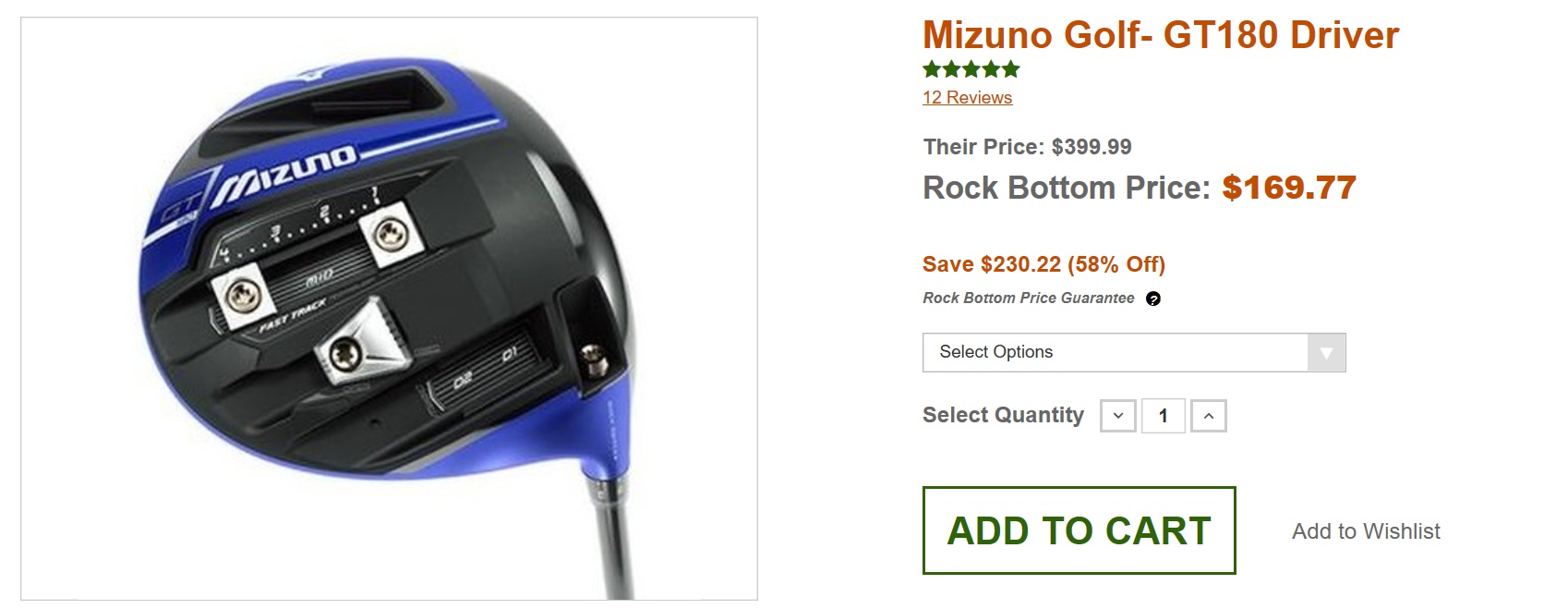Click the Save $230.22 (58% Off) text

(x=1043, y=264)
